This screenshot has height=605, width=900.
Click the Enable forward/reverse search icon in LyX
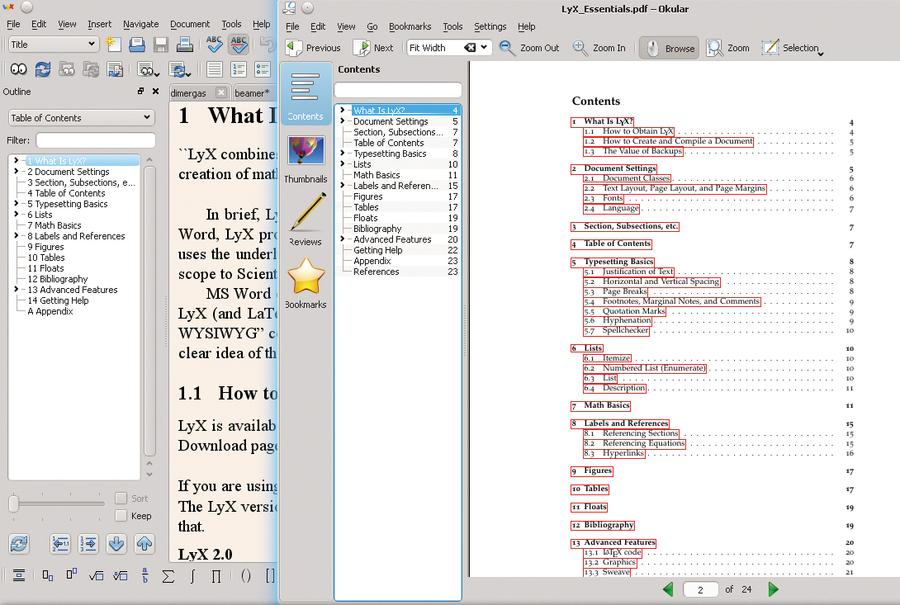(115, 69)
